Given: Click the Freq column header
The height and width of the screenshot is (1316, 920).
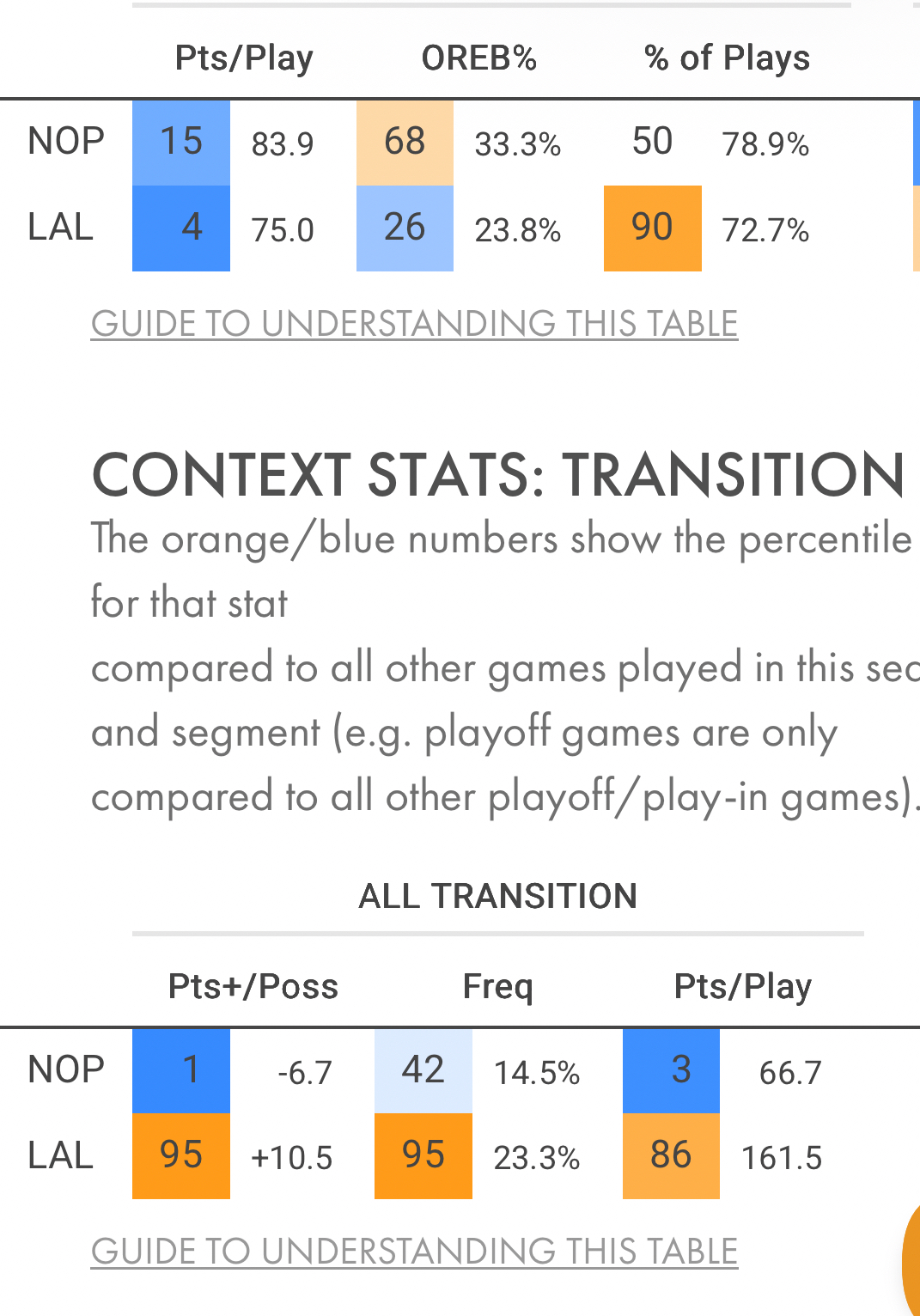Looking at the screenshot, I should pos(497,986).
